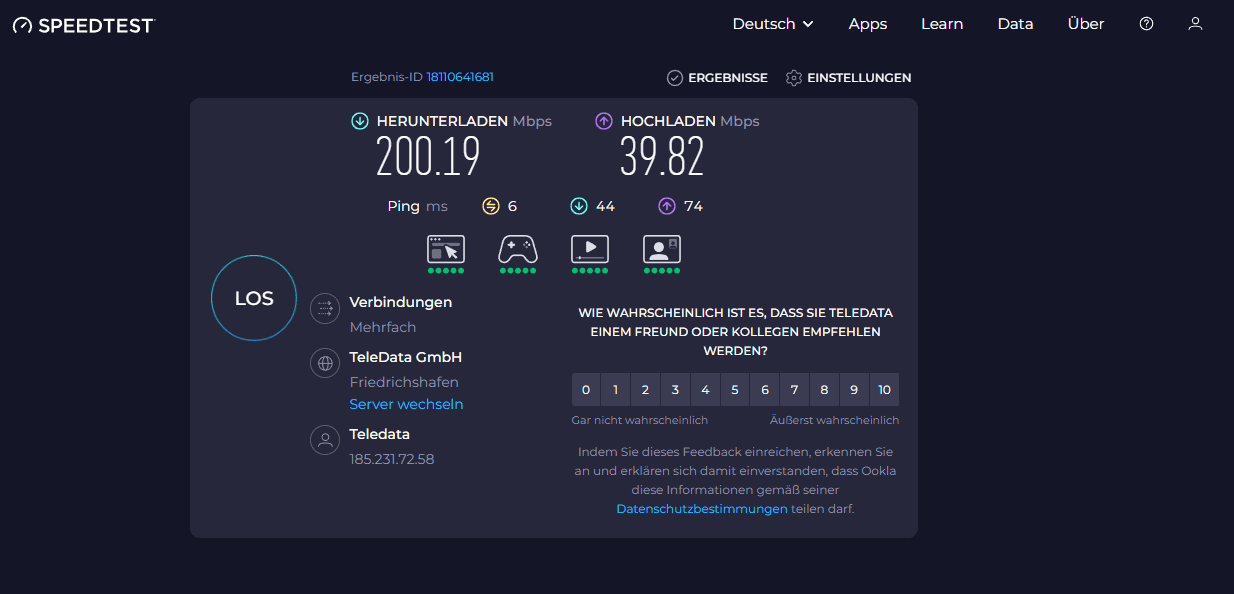Image resolution: width=1234 pixels, height=594 pixels.
Task: Click the globe icon beside TeleData GmbH
Action: pos(325,364)
